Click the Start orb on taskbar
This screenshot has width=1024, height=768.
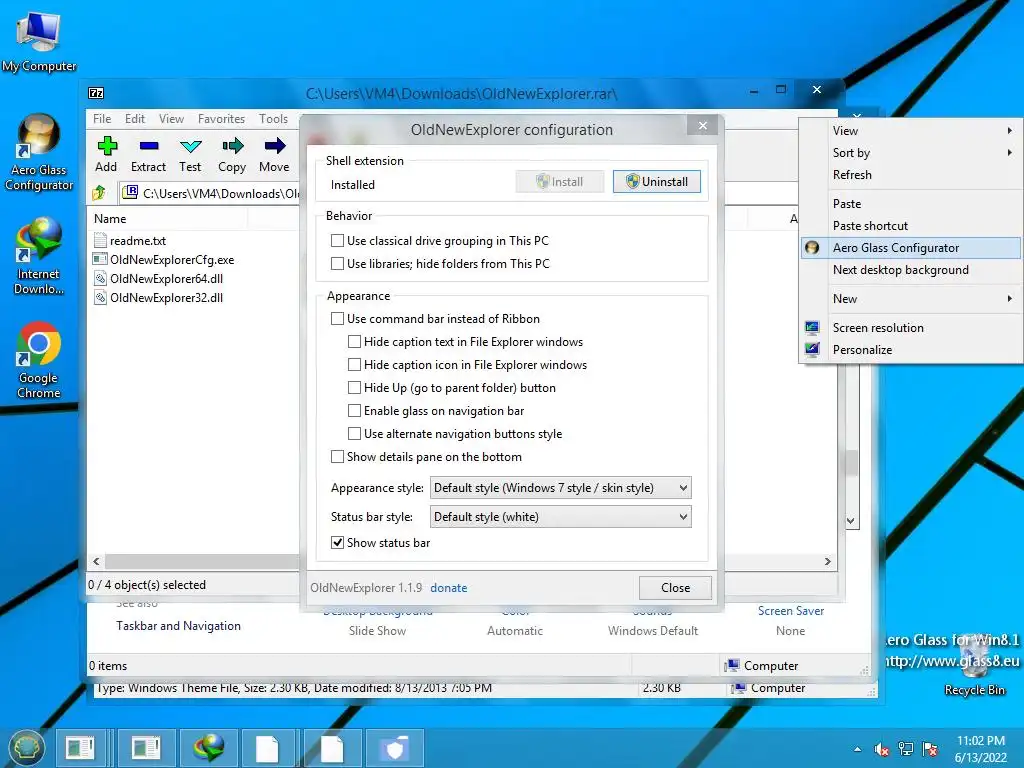click(27, 748)
